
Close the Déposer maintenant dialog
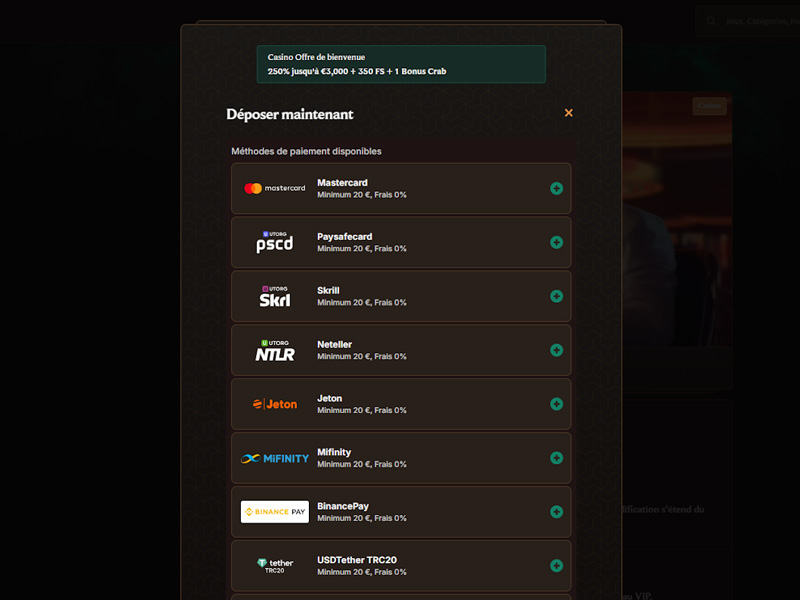point(569,113)
